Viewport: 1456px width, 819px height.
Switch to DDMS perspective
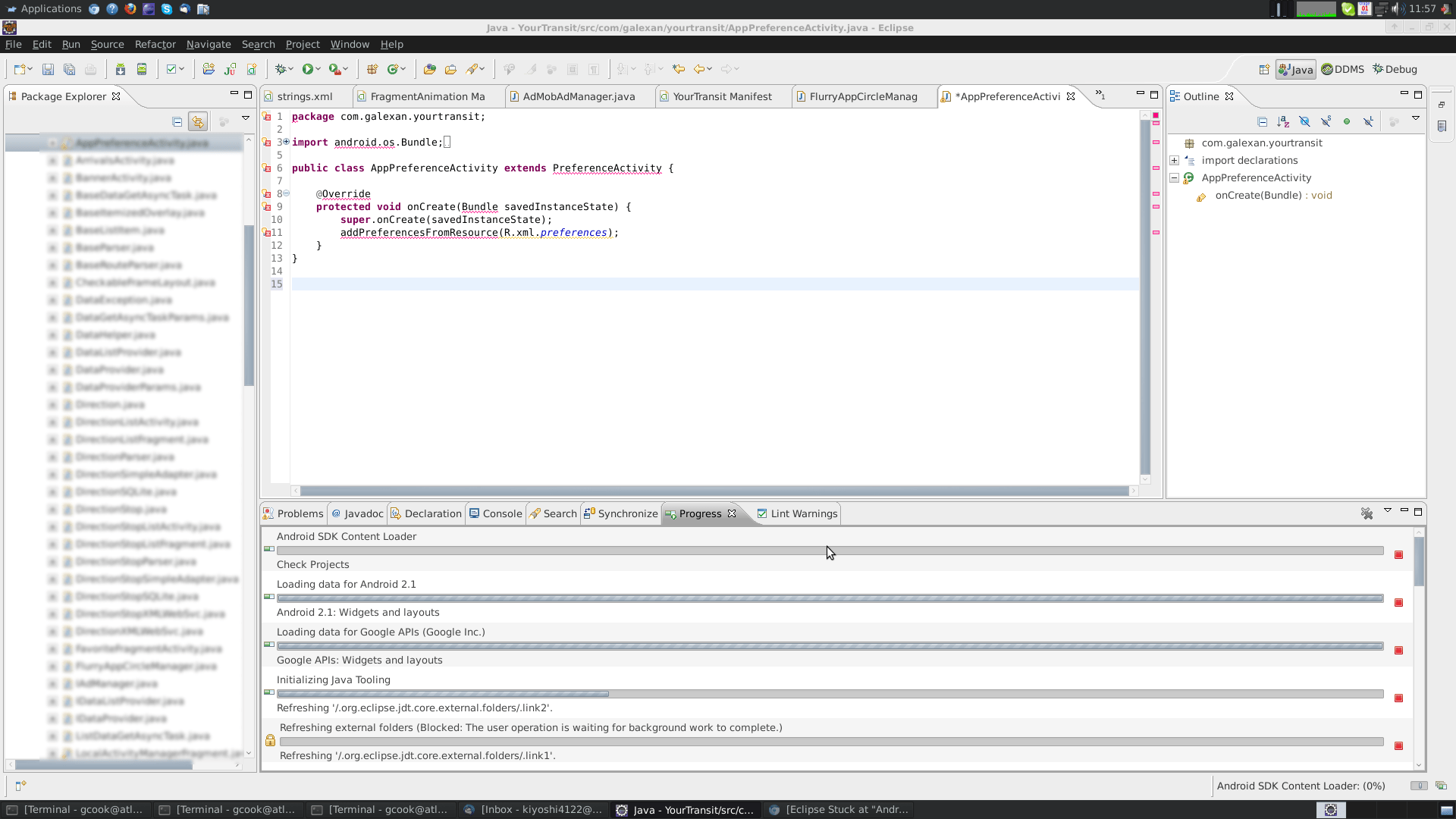(x=1342, y=69)
